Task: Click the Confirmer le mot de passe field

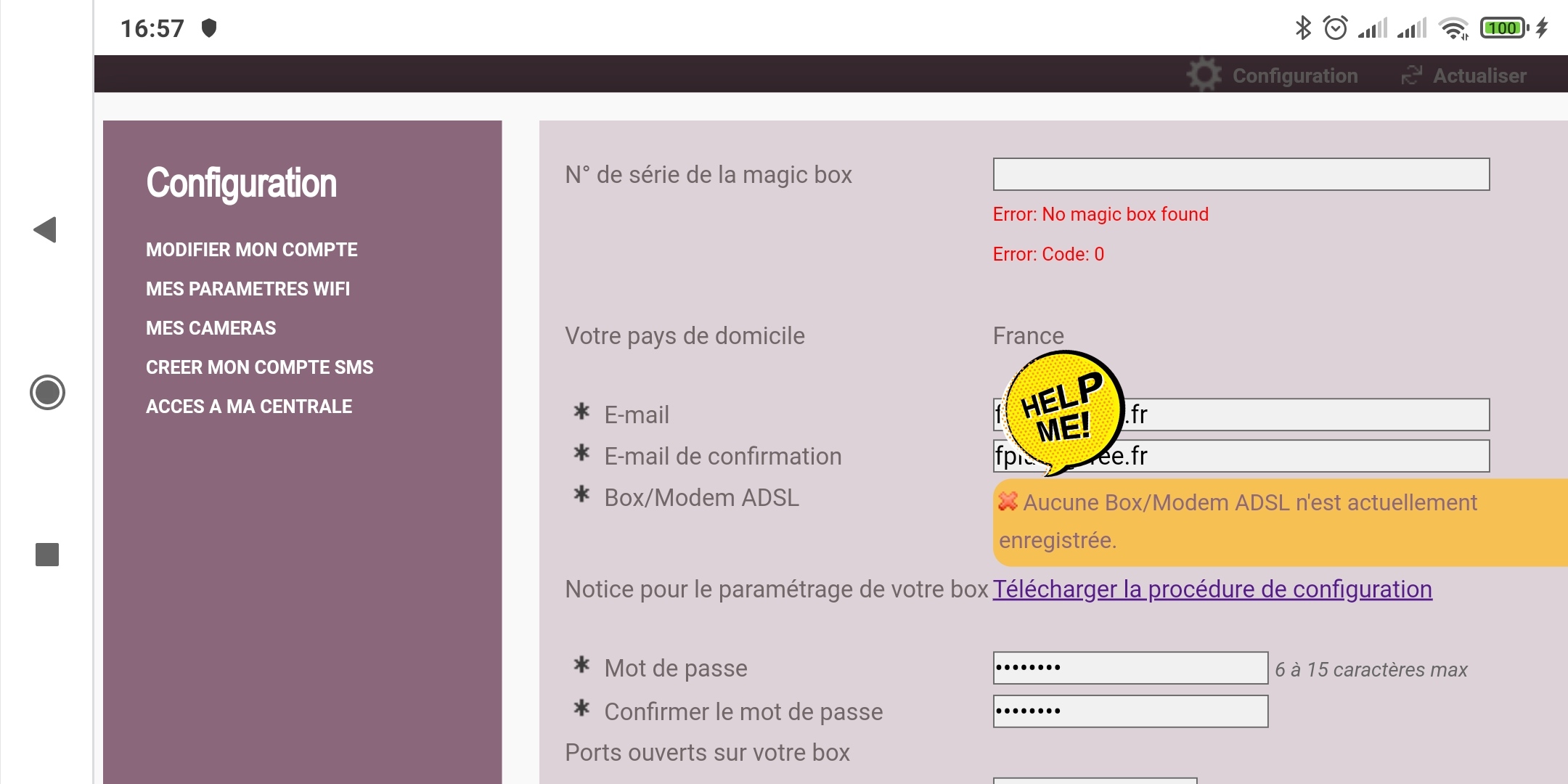Action: (1130, 711)
